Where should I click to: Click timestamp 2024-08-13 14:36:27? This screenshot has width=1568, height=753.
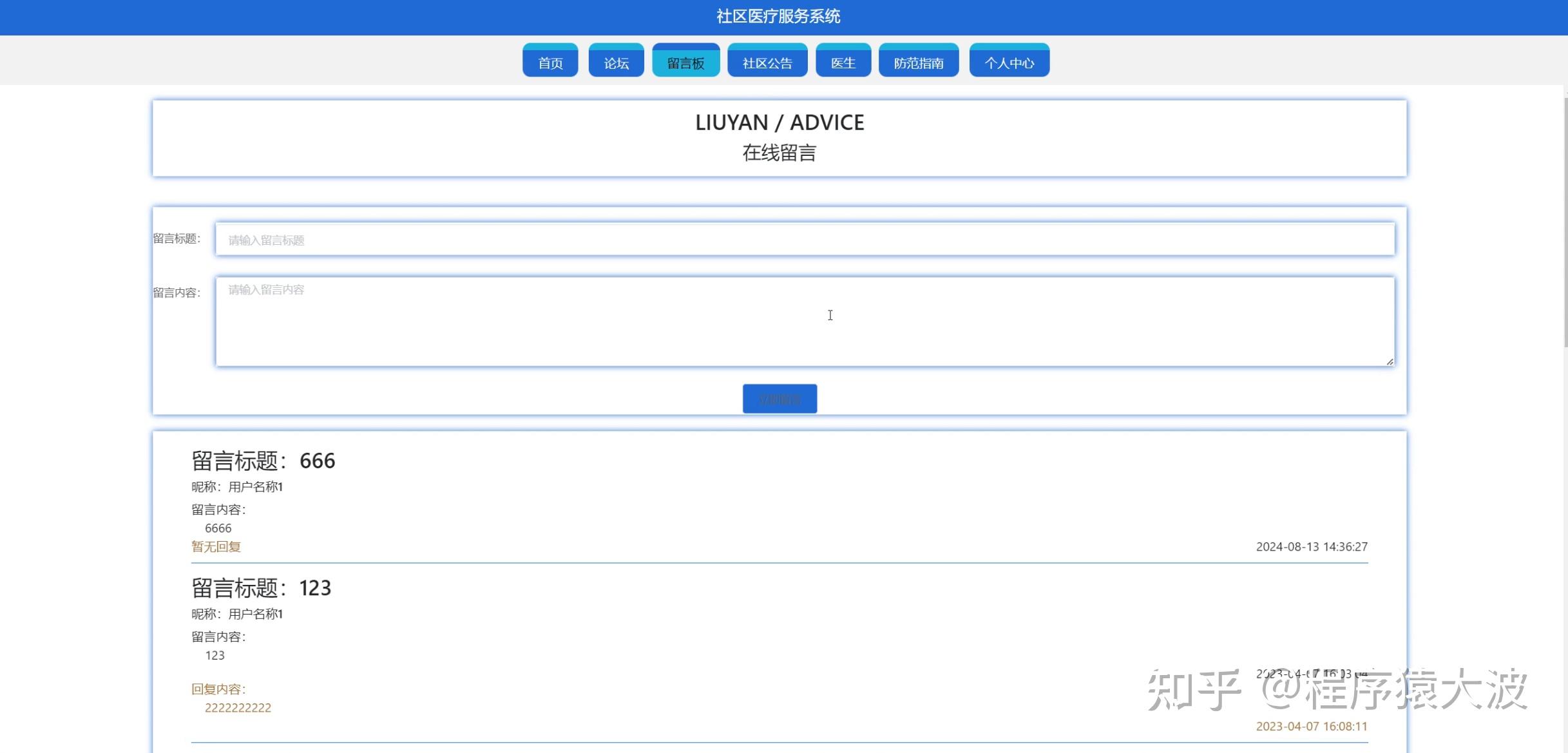coord(1311,546)
